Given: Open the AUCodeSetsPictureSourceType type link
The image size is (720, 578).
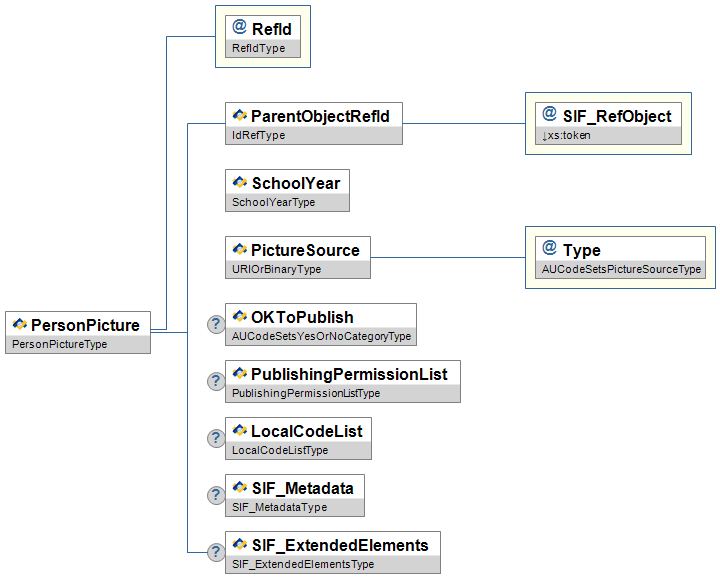Looking at the screenshot, I should pyautogui.click(x=614, y=269).
